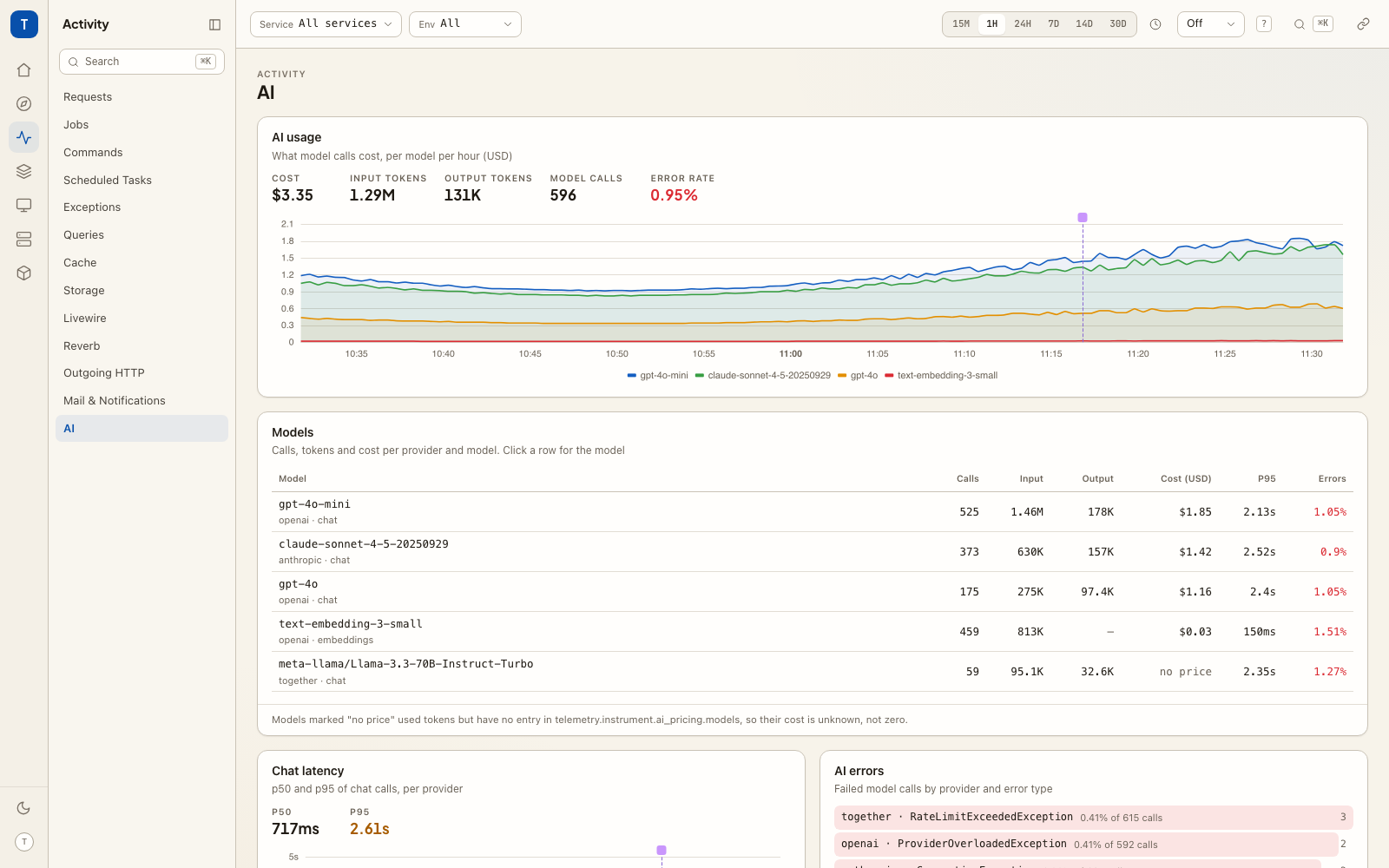This screenshot has height=868, width=1389.
Task: Go to Requests in the sidebar
Action: pos(142,97)
